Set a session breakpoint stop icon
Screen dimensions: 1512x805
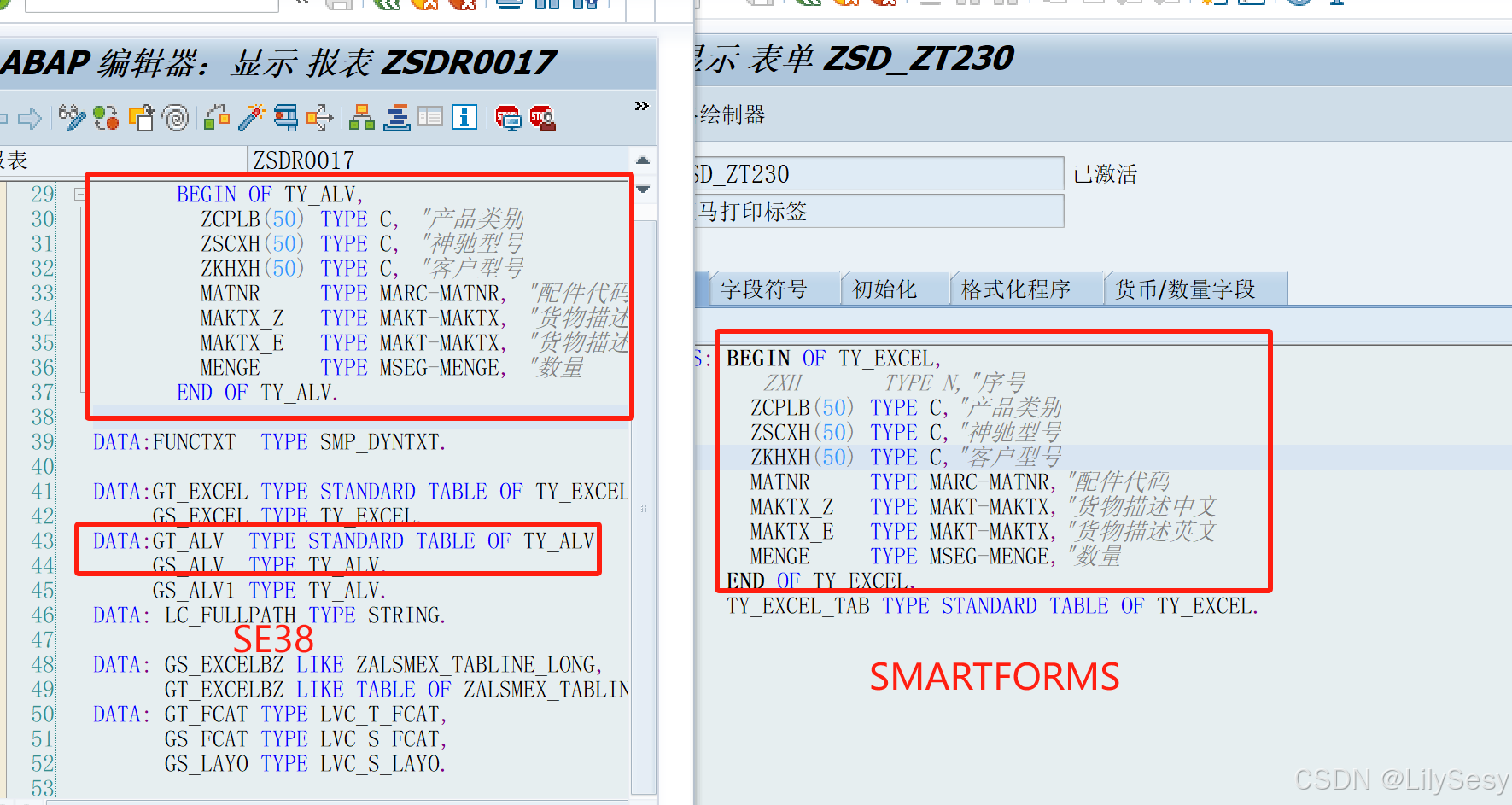(x=510, y=118)
